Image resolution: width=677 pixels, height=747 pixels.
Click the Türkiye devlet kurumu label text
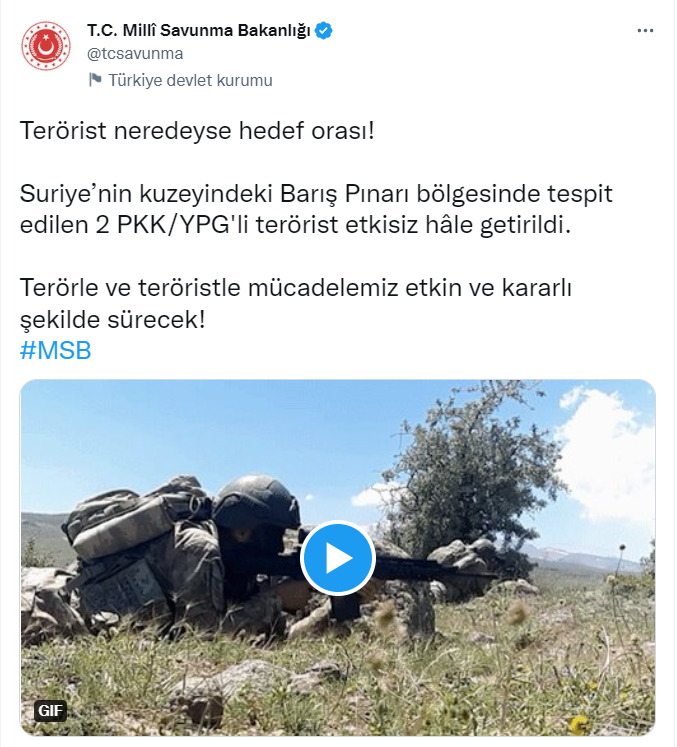coord(190,81)
